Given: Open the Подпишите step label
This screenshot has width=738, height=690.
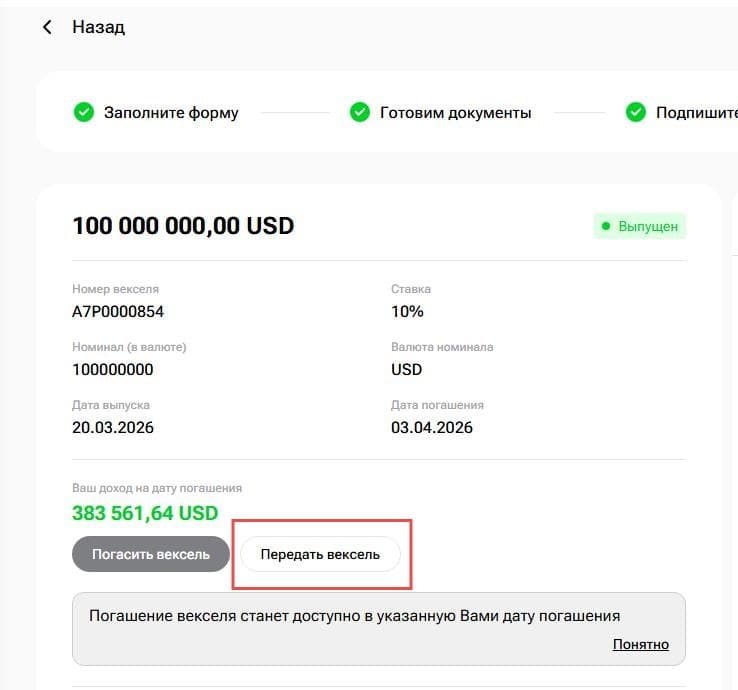Looking at the screenshot, I should coord(696,112).
